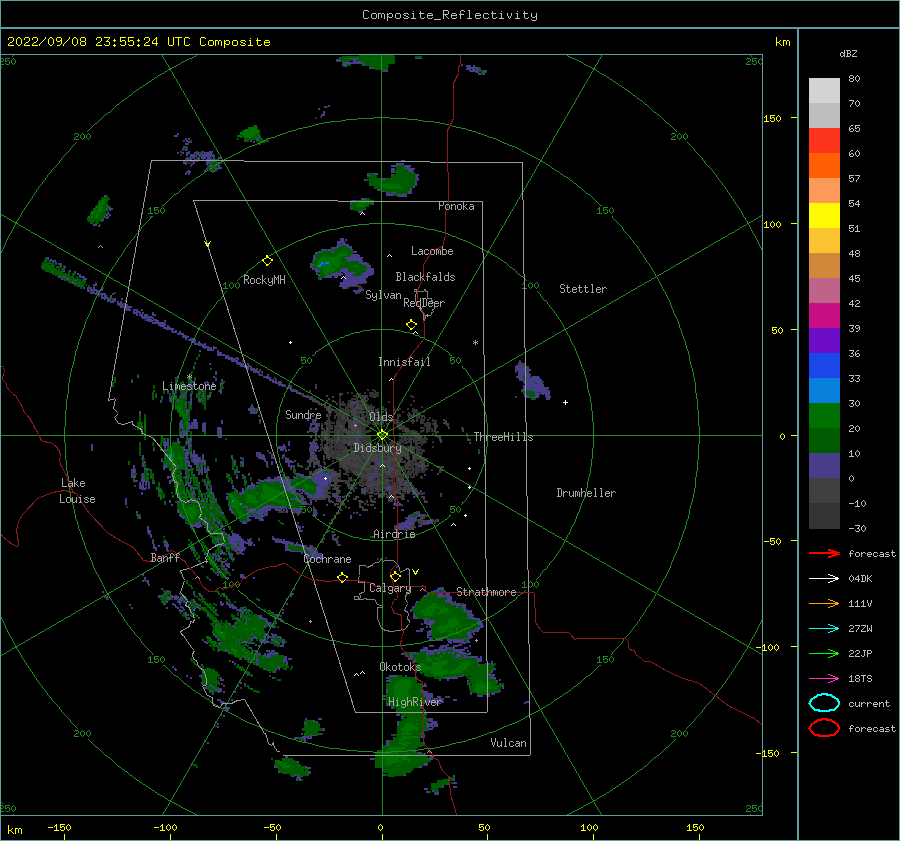The image size is (900, 841).
Task: Click the white 04DK arrow in legend
Action: [x=824, y=578]
